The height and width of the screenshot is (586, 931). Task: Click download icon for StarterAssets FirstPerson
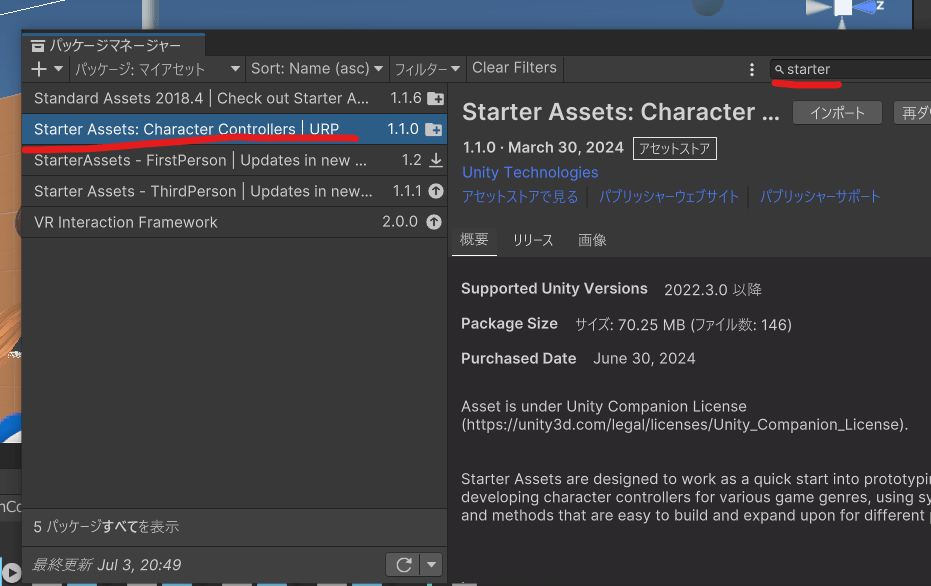pyautogui.click(x=435, y=161)
